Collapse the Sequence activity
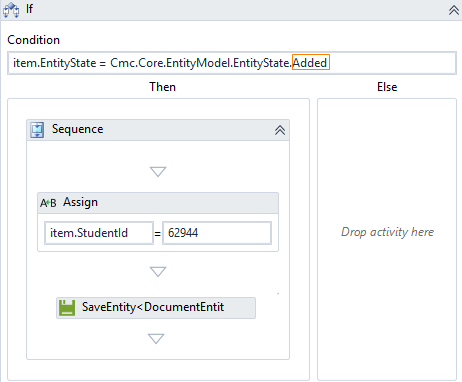Image resolution: width=462 pixels, height=382 pixels. 280,130
